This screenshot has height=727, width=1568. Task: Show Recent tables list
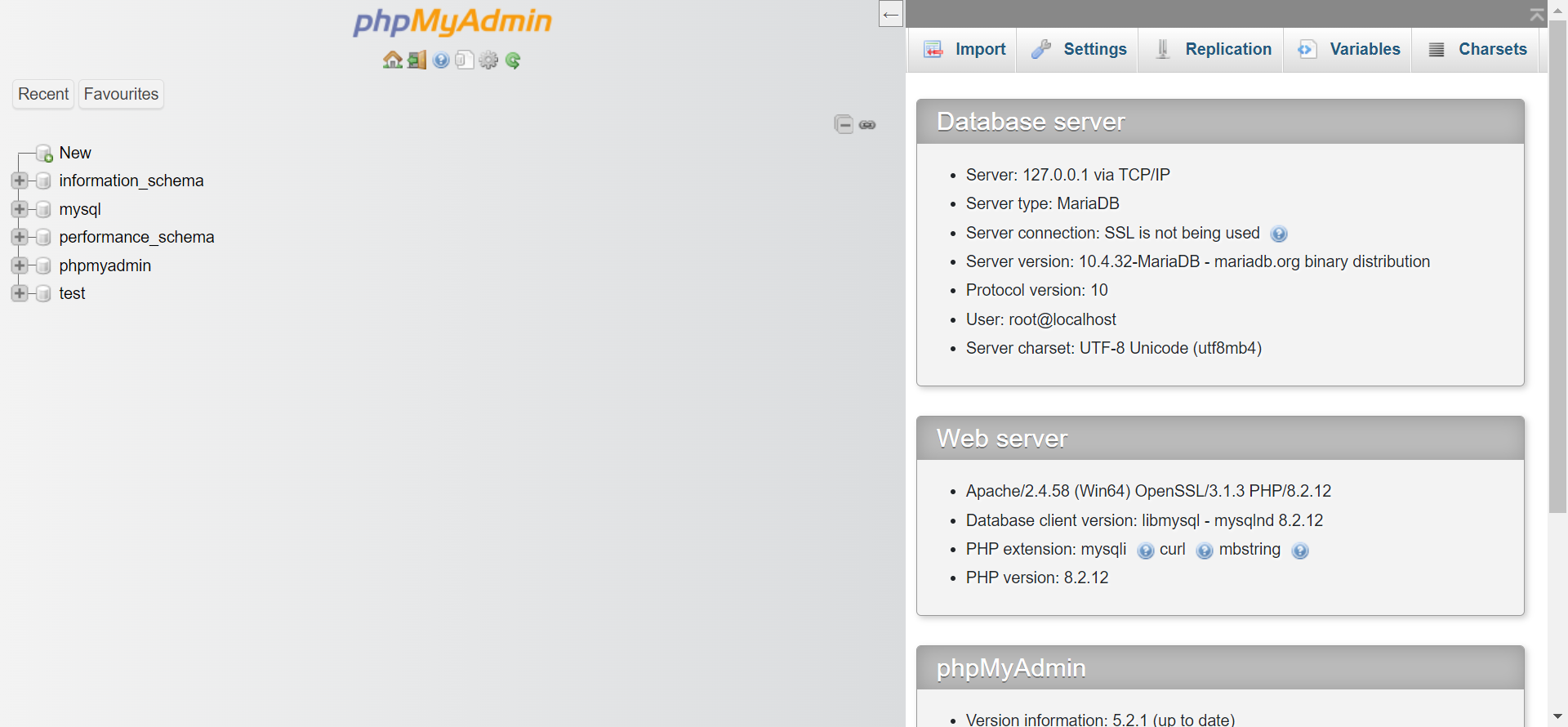(43, 94)
